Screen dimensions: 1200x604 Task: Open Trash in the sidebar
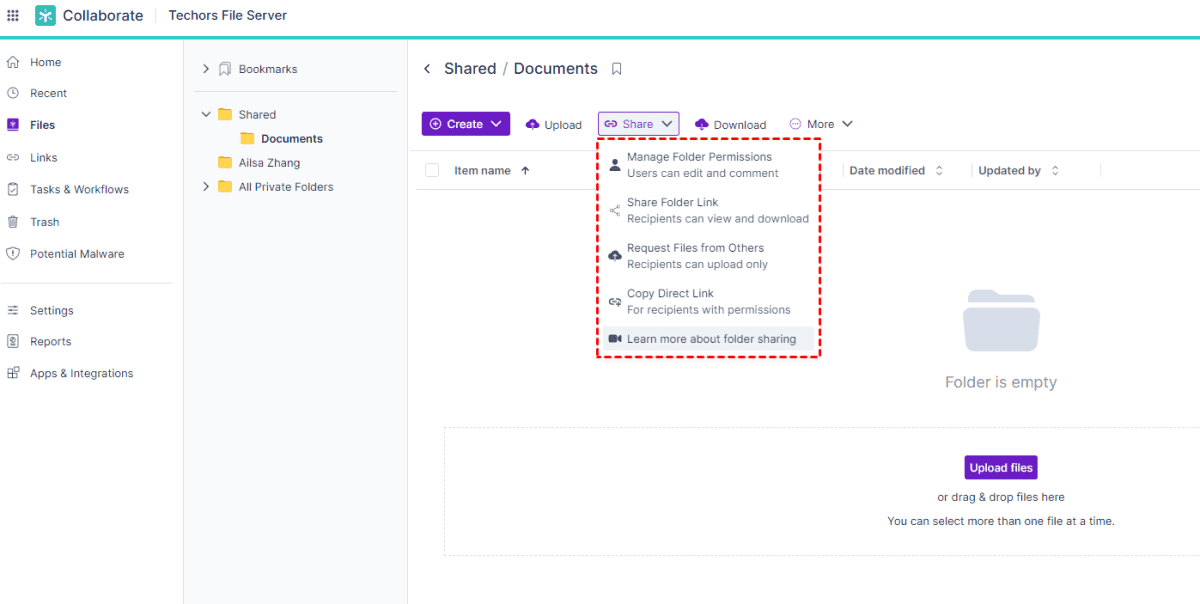pos(45,222)
